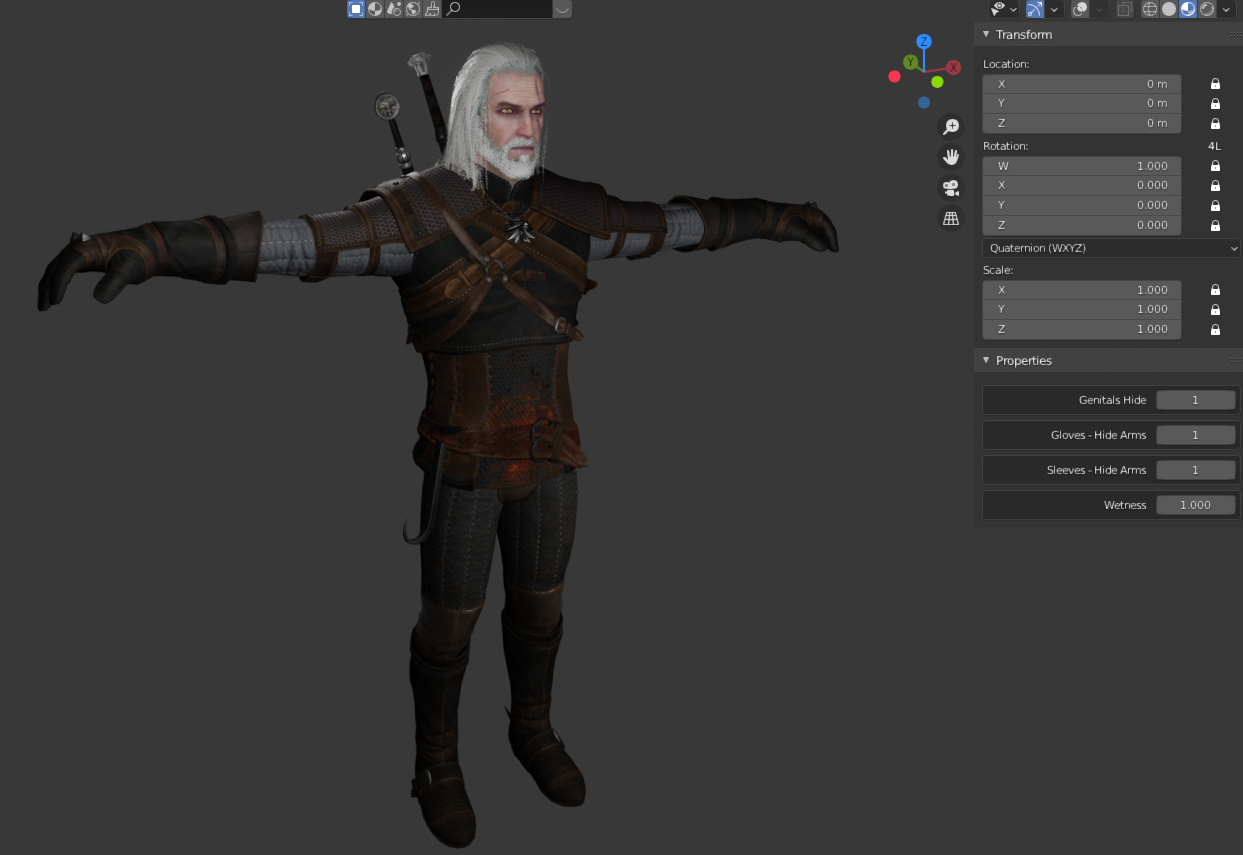Click the Properties panel drag grip
This screenshot has height=855, width=1243.
coord(1235,360)
